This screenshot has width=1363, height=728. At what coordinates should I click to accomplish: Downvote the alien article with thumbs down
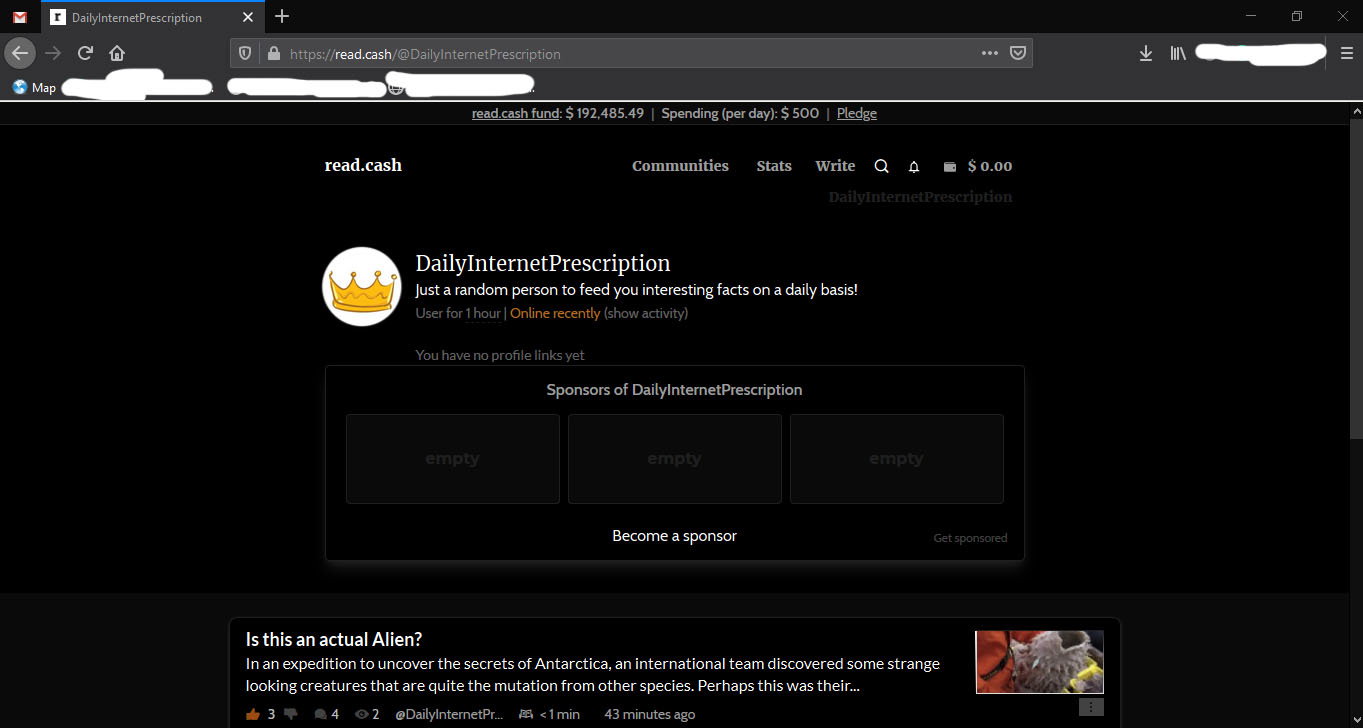pos(291,714)
